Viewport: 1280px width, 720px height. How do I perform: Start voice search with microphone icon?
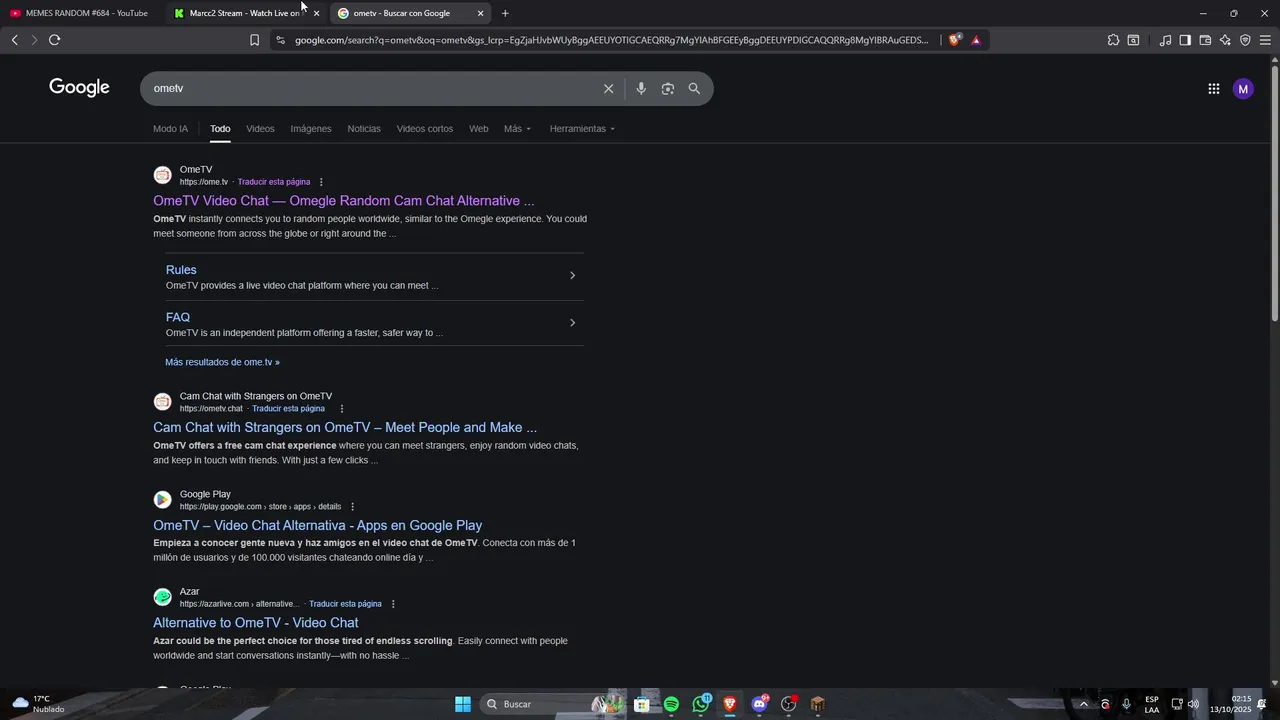[x=641, y=89]
